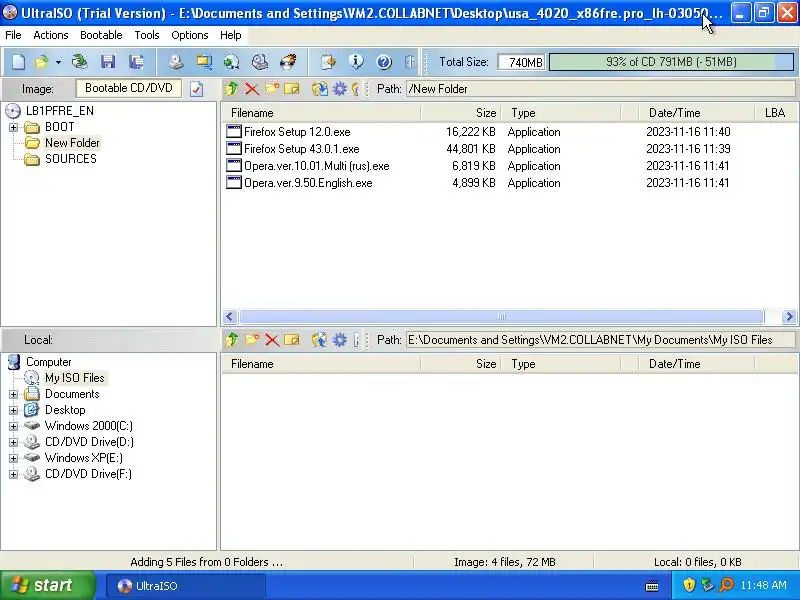Click the Information toolbar icon

[x=356, y=62]
